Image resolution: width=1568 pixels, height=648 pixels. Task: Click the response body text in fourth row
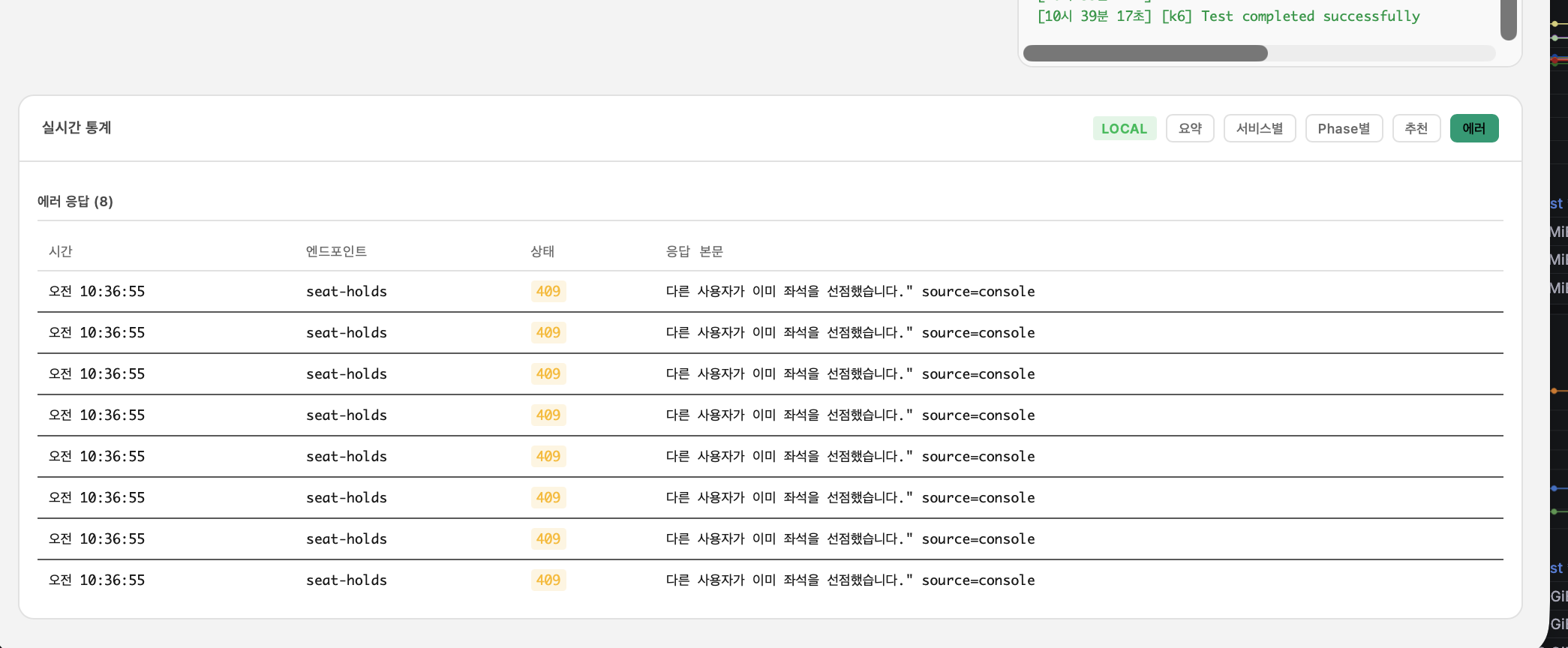(x=849, y=415)
